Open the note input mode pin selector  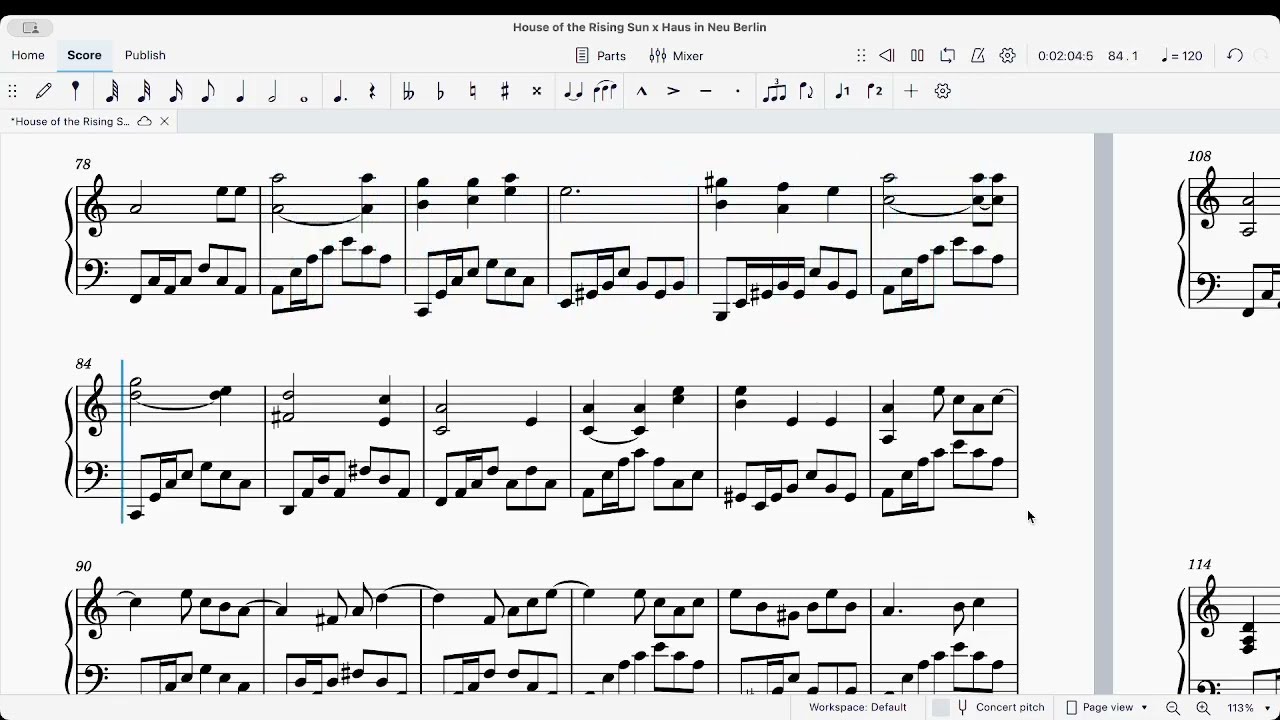pyautogui.click(x=75, y=91)
